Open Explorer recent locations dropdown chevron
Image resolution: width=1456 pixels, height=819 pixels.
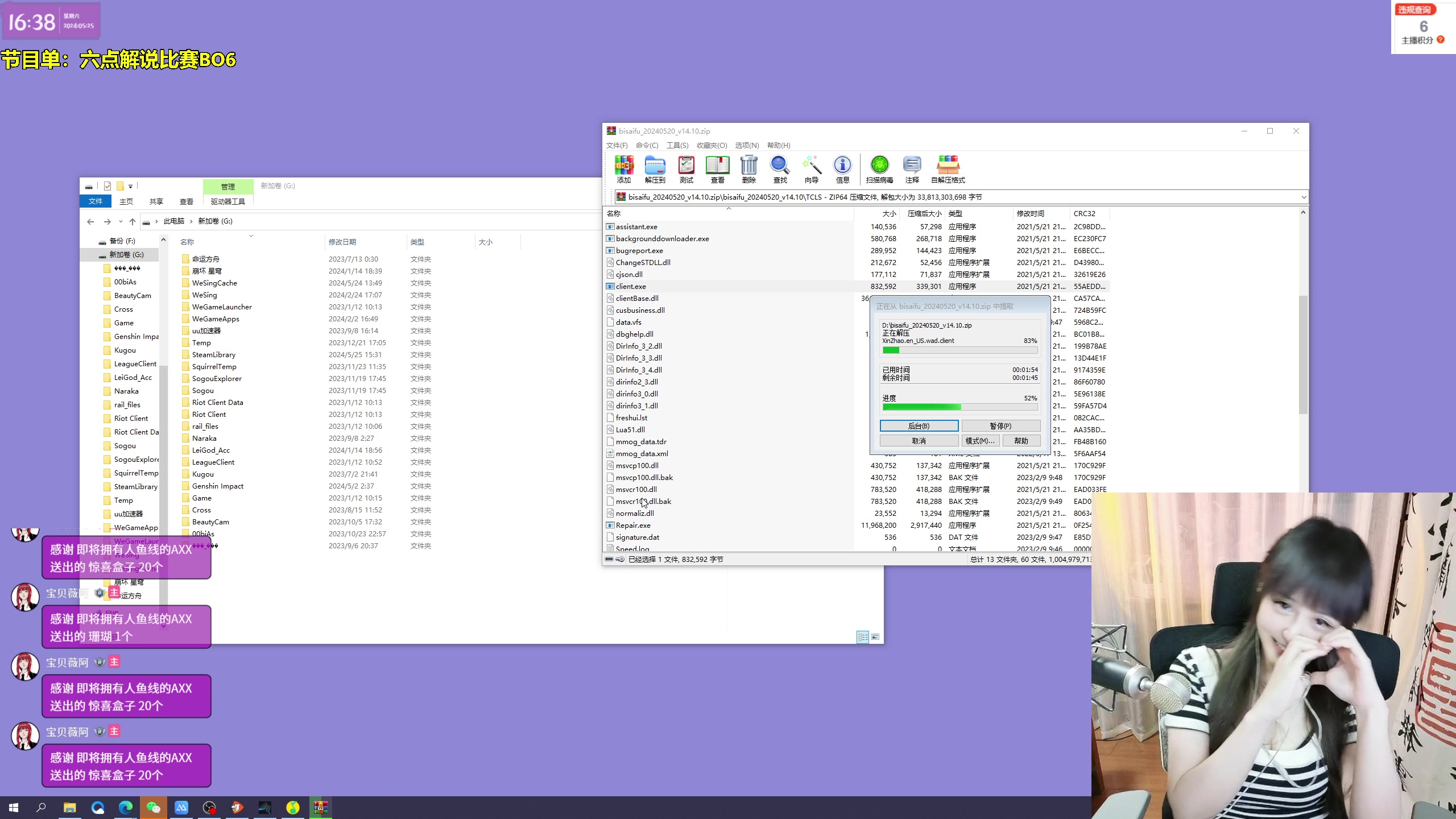click(121, 221)
